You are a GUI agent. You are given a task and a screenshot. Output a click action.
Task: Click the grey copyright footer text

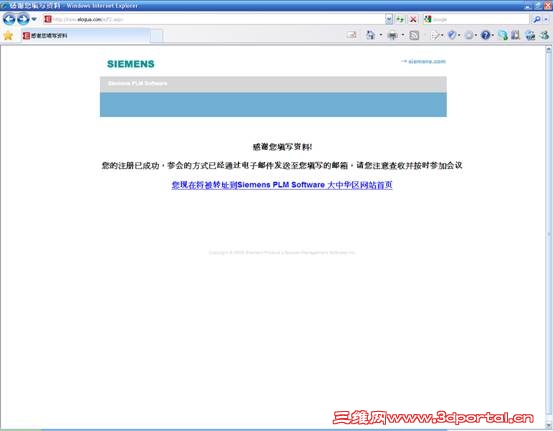tap(282, 253)
